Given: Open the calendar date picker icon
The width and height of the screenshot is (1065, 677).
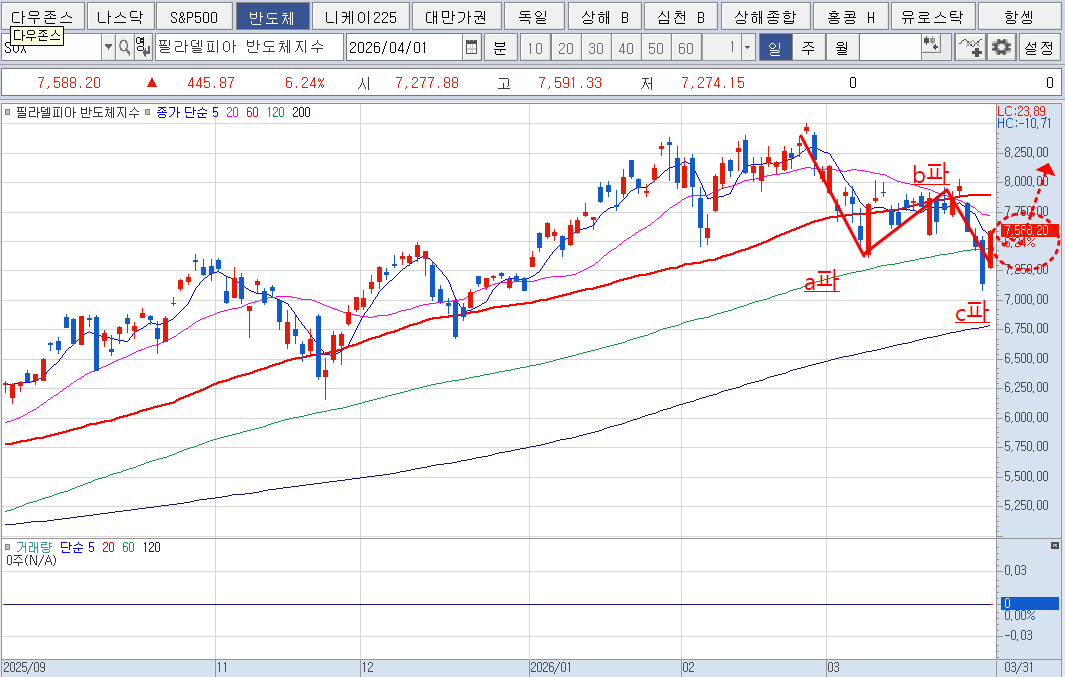Looking at the screenshot, I should click(x=472, y=47).
